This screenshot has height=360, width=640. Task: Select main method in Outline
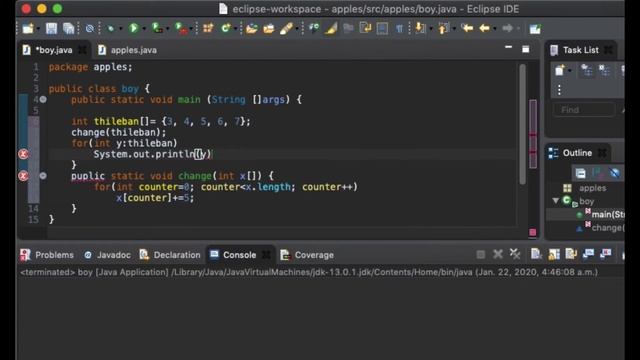point(607,214)
